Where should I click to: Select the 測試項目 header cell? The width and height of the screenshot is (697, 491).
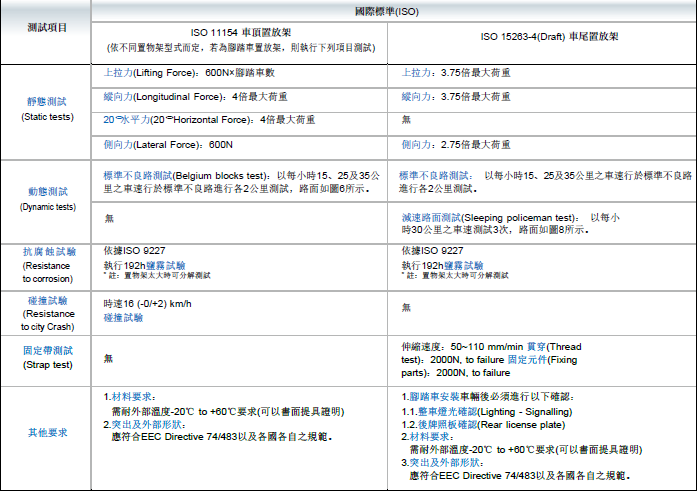46,28
